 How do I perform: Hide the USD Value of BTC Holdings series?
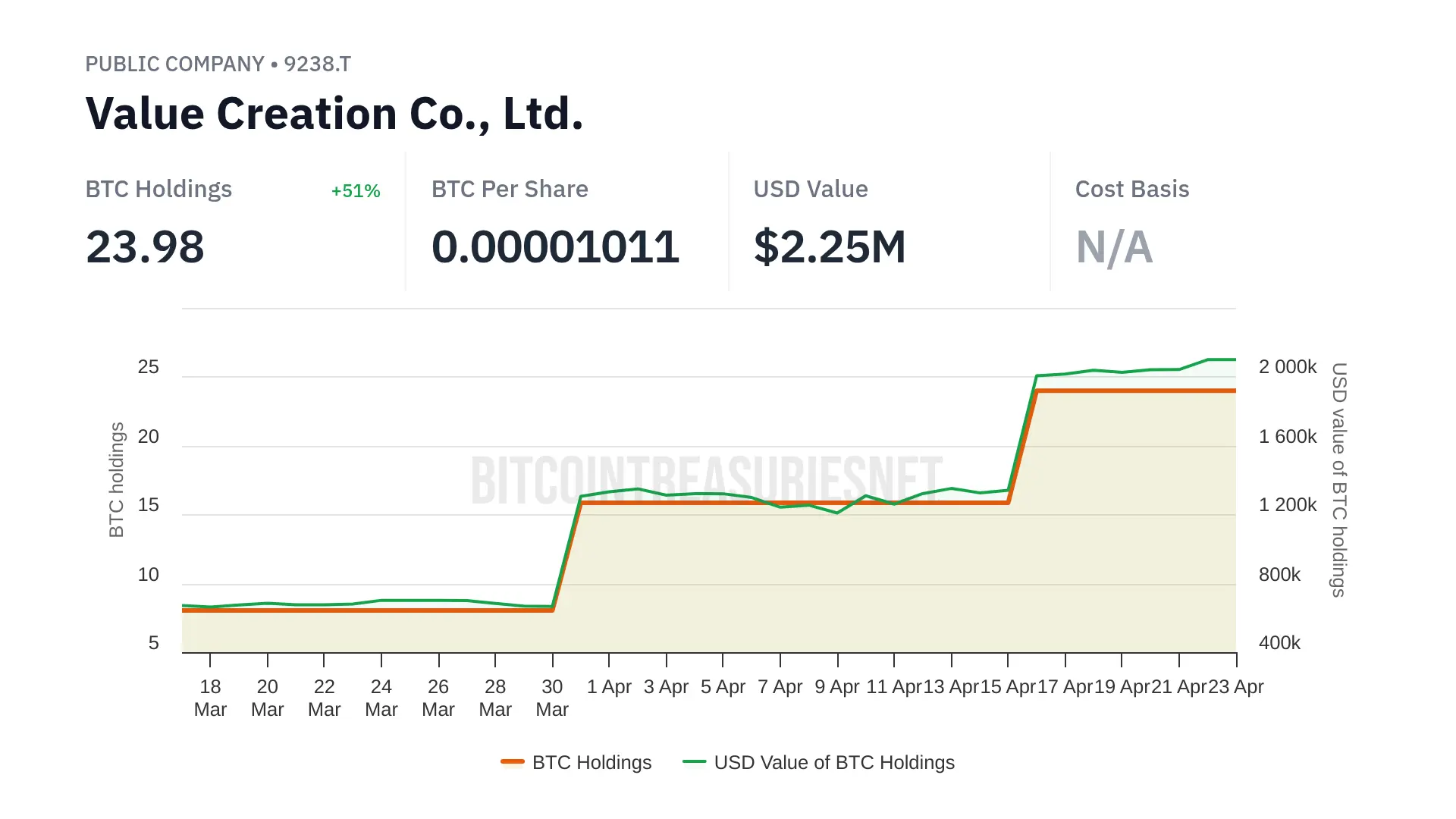click(833, 762)
